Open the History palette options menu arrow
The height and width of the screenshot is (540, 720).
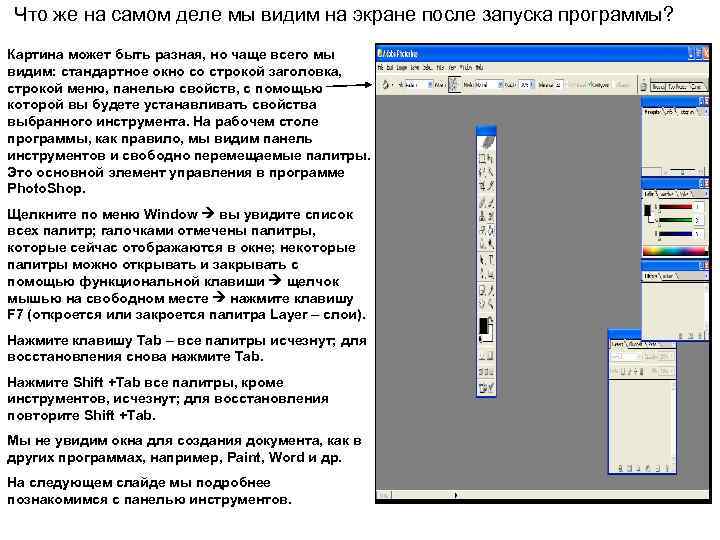click(x=706, y=276)
